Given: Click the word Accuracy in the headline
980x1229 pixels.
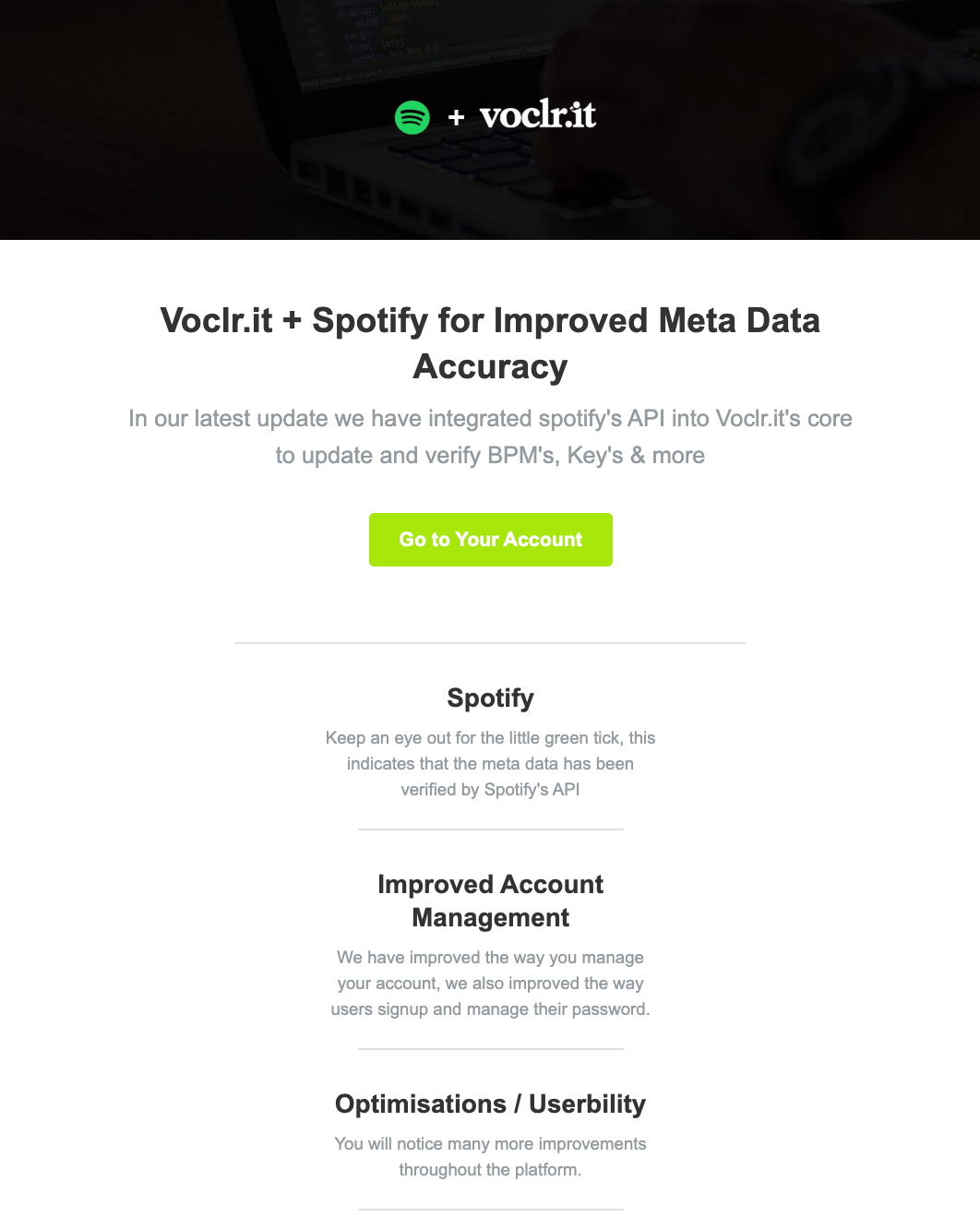Looking at the screenshot, I should 490,367.
